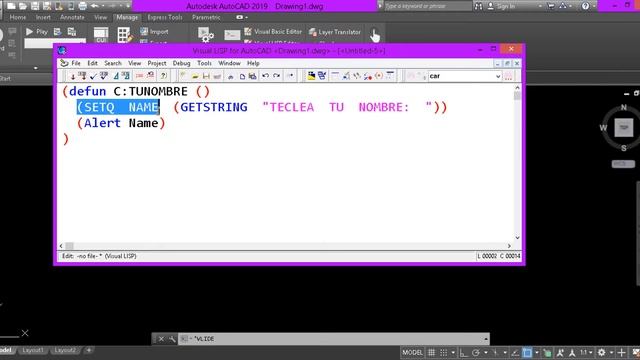Click the search binoculars icon in title bar
The height and width of the screenshot is (360, 640).
(x=478, y=6)
